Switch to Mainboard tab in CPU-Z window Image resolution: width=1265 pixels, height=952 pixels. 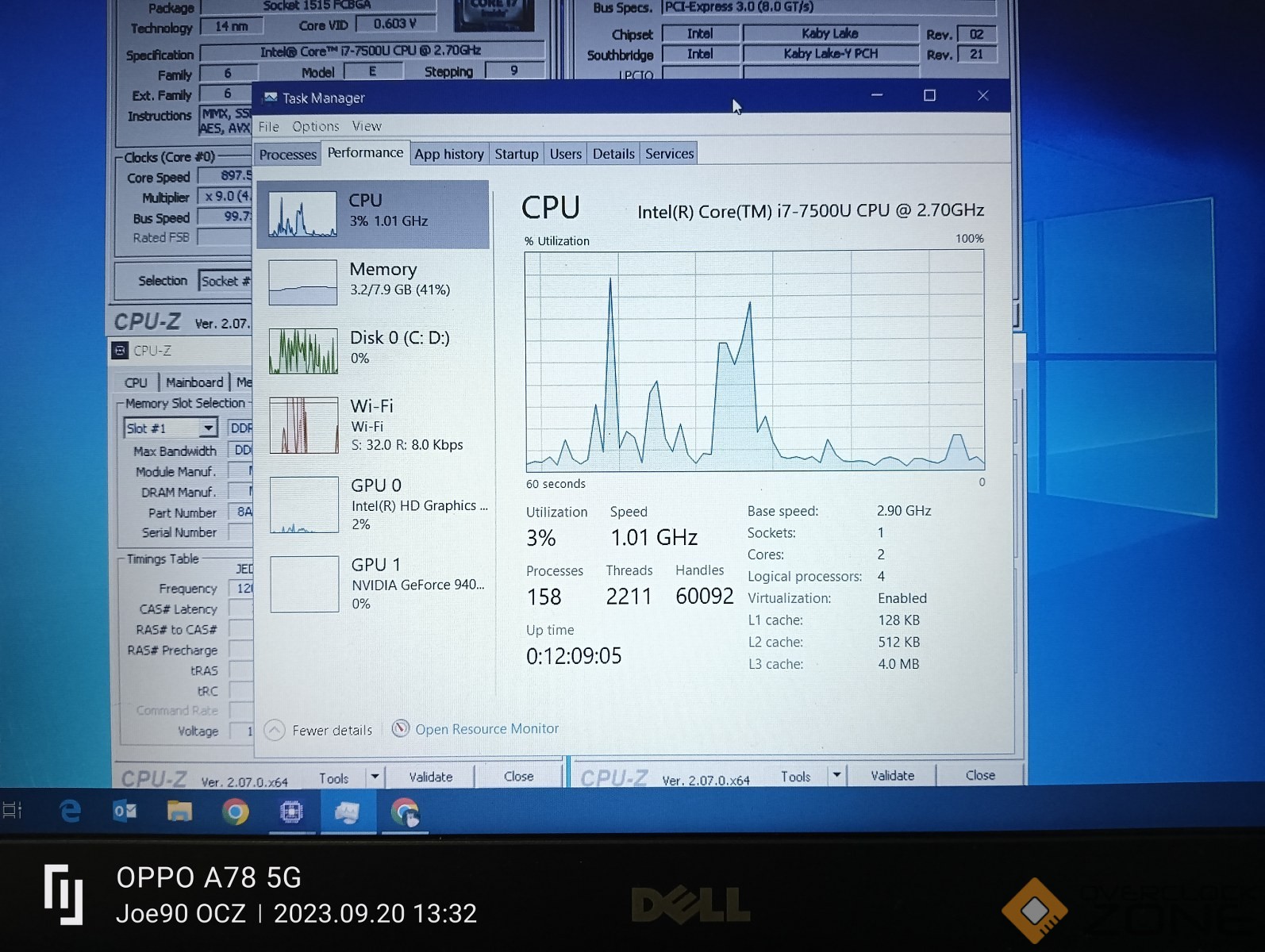click(x=194, y=382)
